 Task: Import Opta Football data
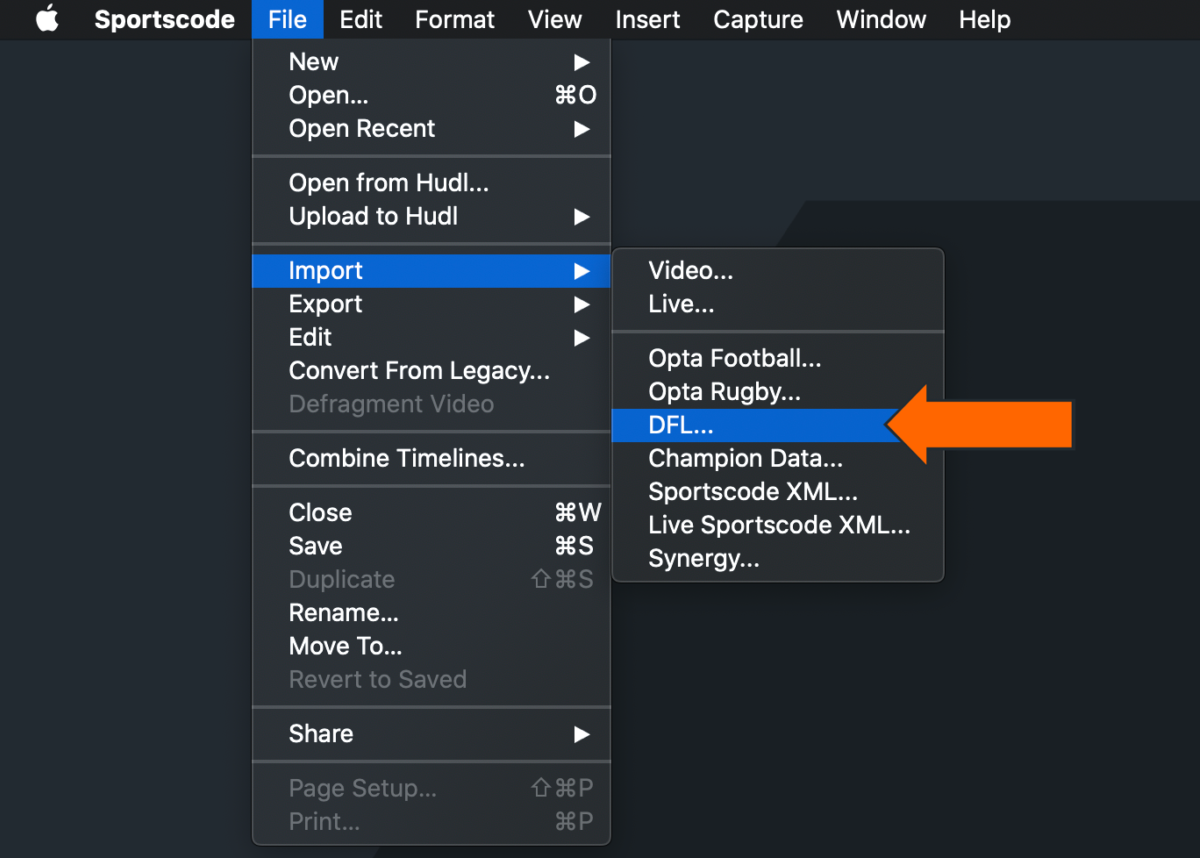[x=735, y=357]
